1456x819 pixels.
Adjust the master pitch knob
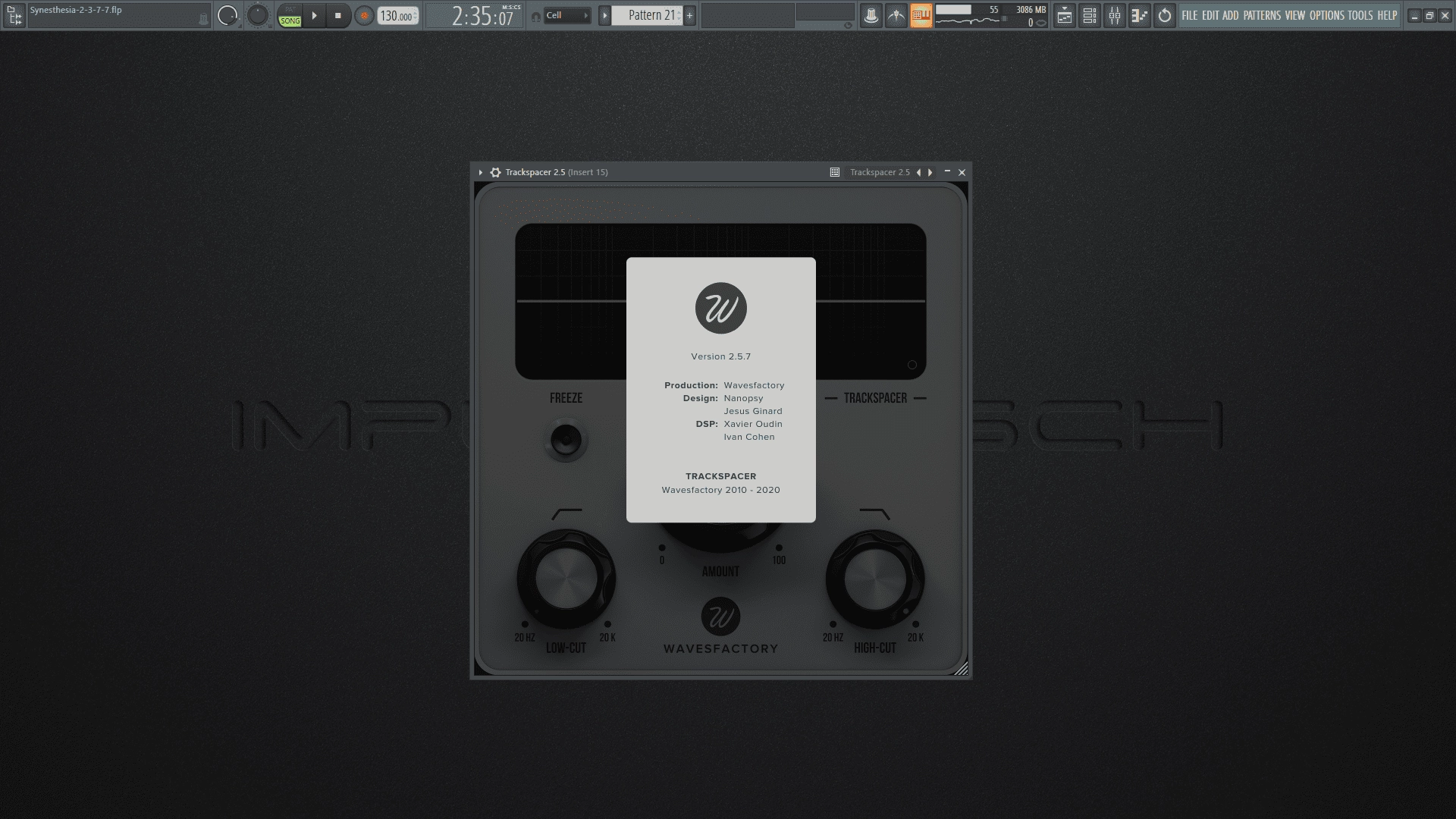pyautogui.click(x=258, y=15)
